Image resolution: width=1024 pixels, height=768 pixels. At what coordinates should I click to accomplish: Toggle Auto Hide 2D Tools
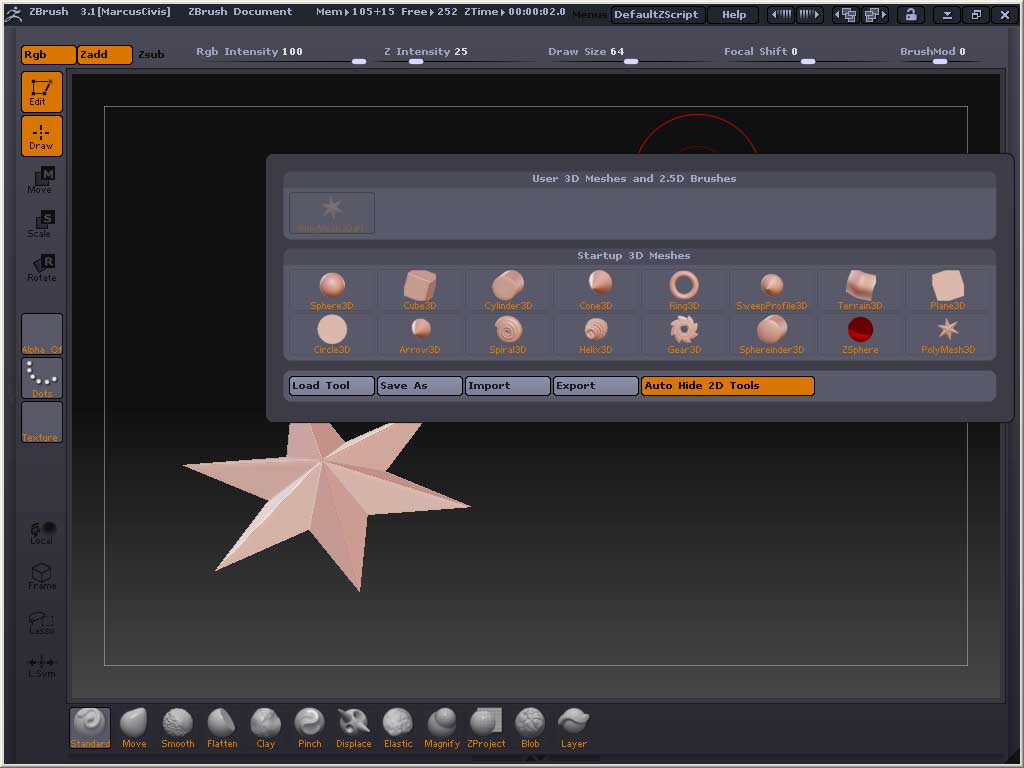pyautogui.click(x=728, y=386)
